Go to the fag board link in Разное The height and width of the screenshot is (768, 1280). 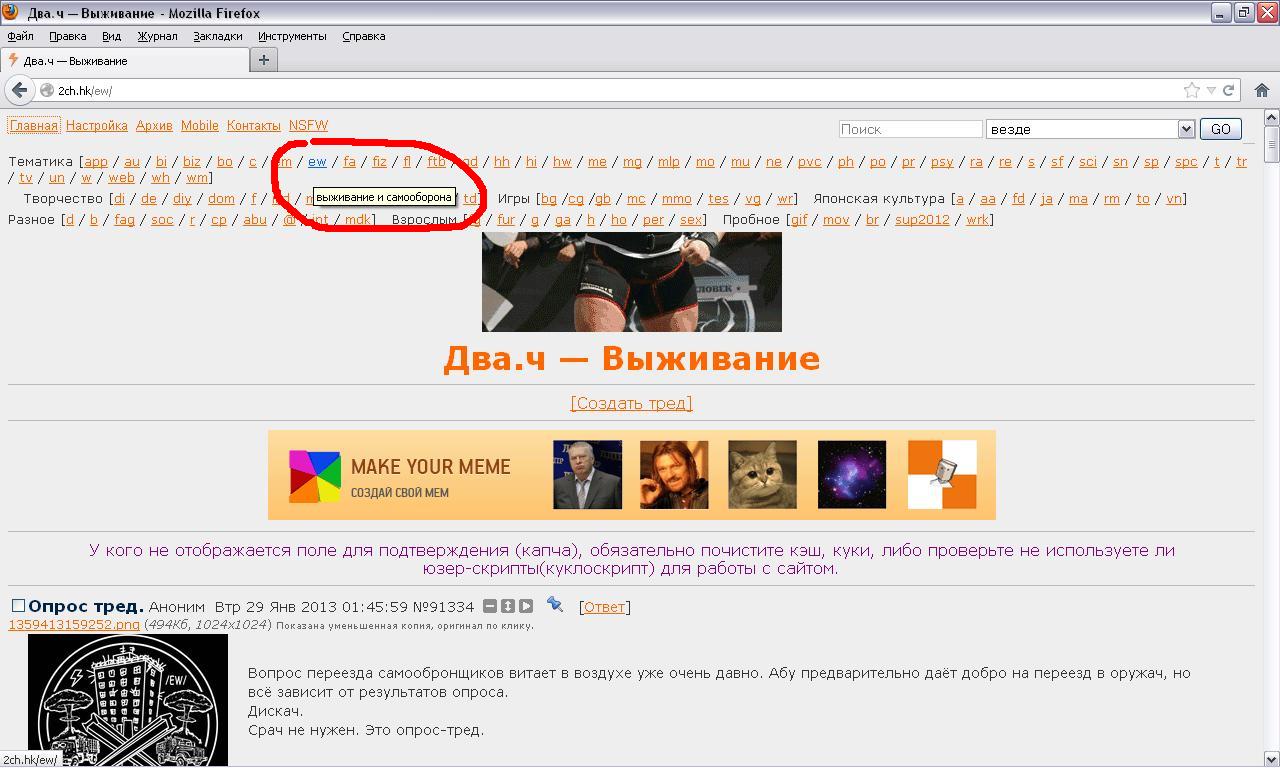pyautogui.click(x=124, y=220)
